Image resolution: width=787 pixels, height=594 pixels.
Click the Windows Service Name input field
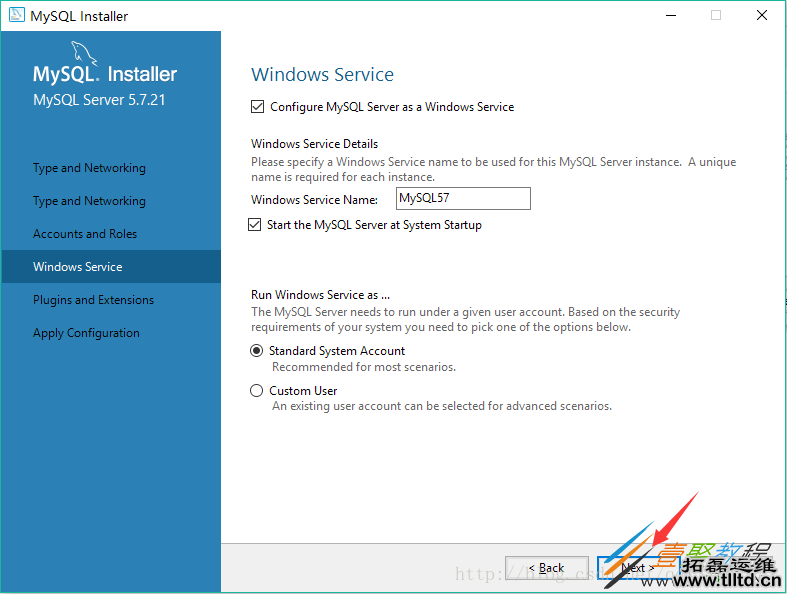point(463,198)
